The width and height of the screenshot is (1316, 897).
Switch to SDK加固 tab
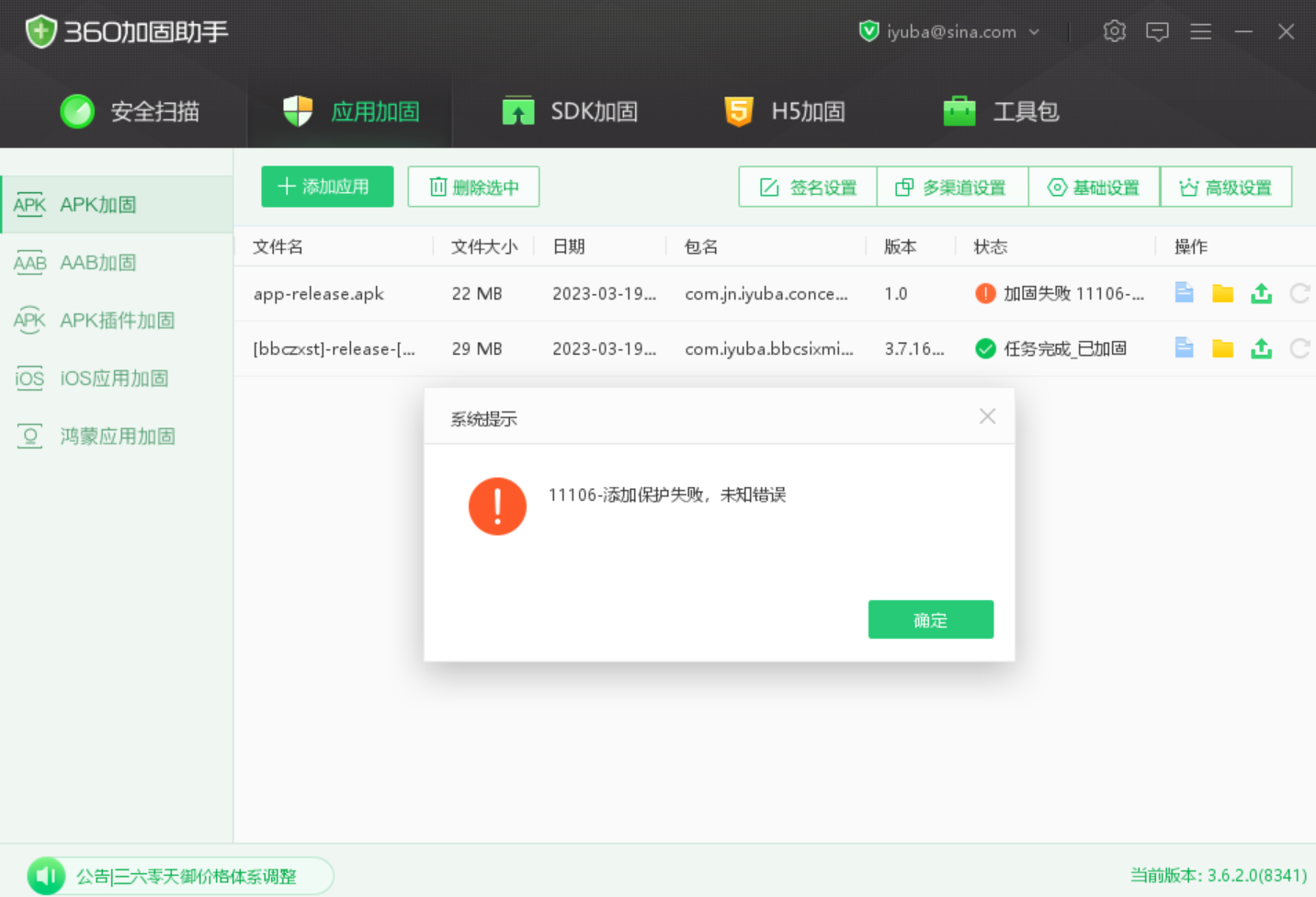pyautogui.click(x=570, y=111)
